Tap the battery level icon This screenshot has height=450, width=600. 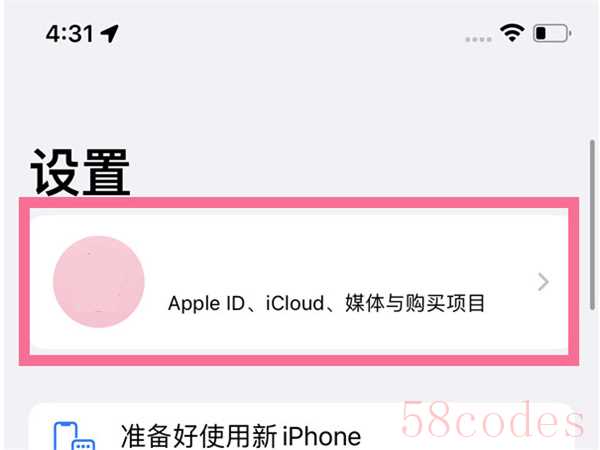coord(552,33)
